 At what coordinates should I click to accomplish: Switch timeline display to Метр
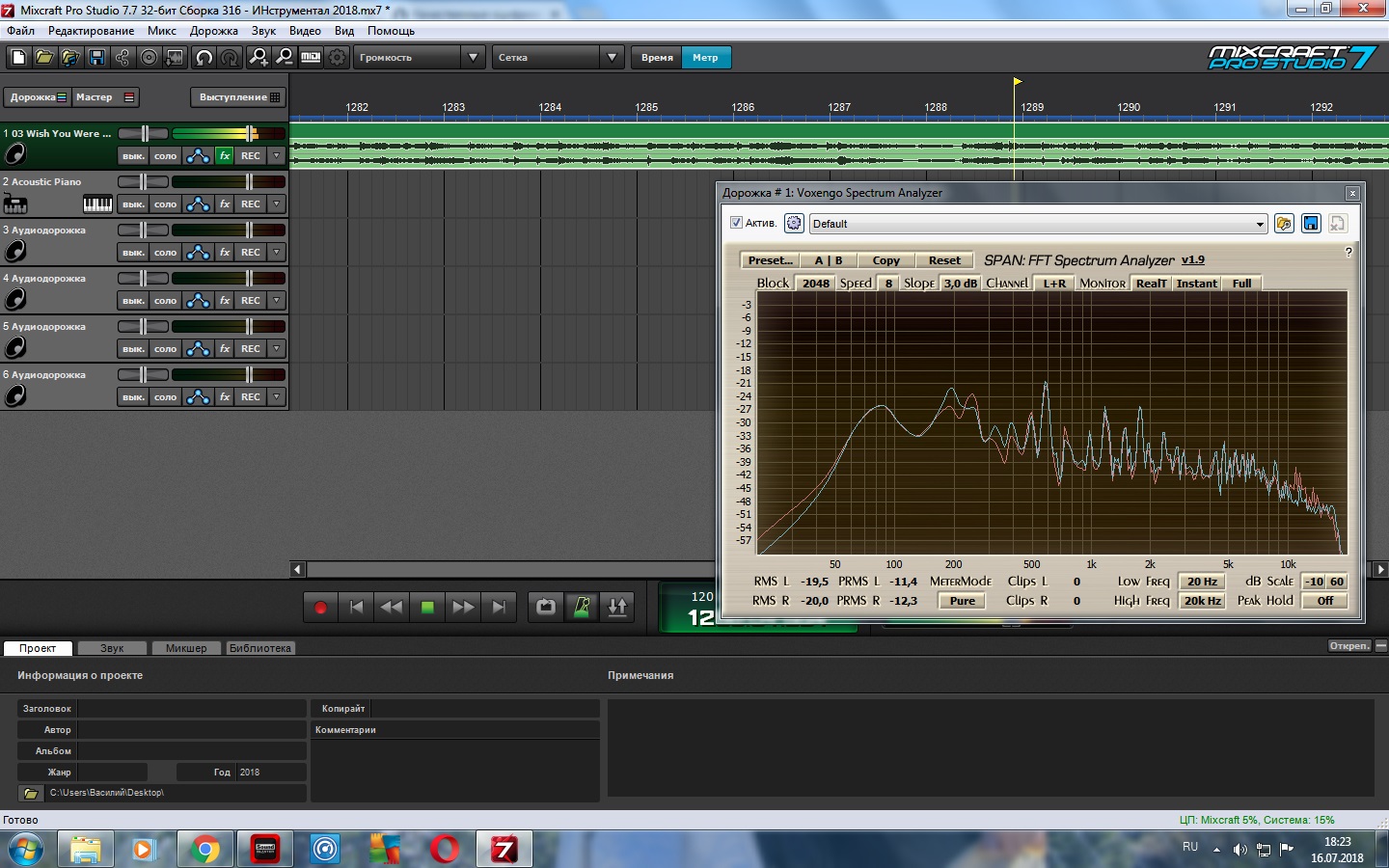pyautogui.click(x=705, y=58)
